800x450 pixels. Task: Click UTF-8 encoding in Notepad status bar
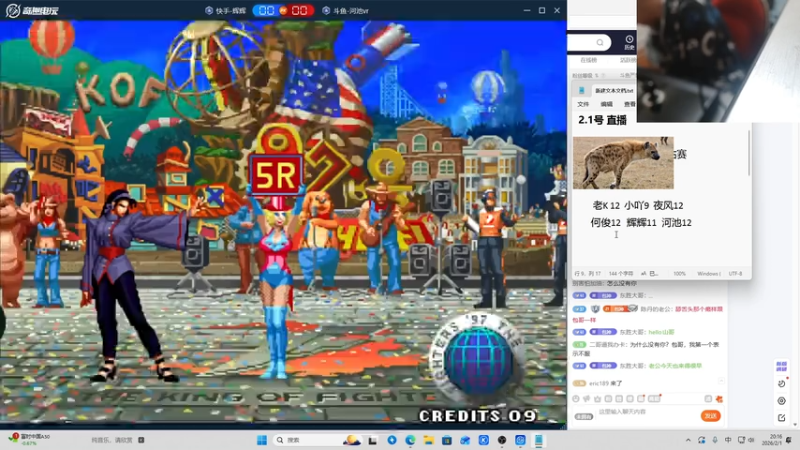(735, 274)
